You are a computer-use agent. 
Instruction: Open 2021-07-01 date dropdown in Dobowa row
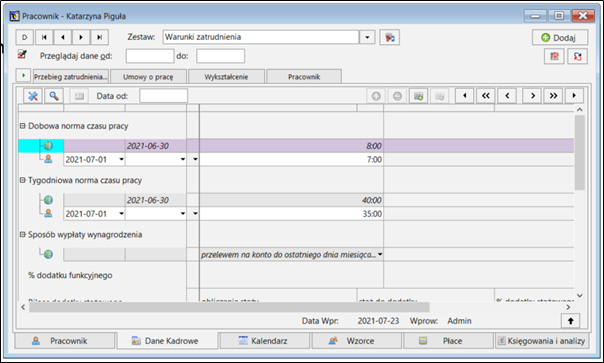tap(121, 159)
